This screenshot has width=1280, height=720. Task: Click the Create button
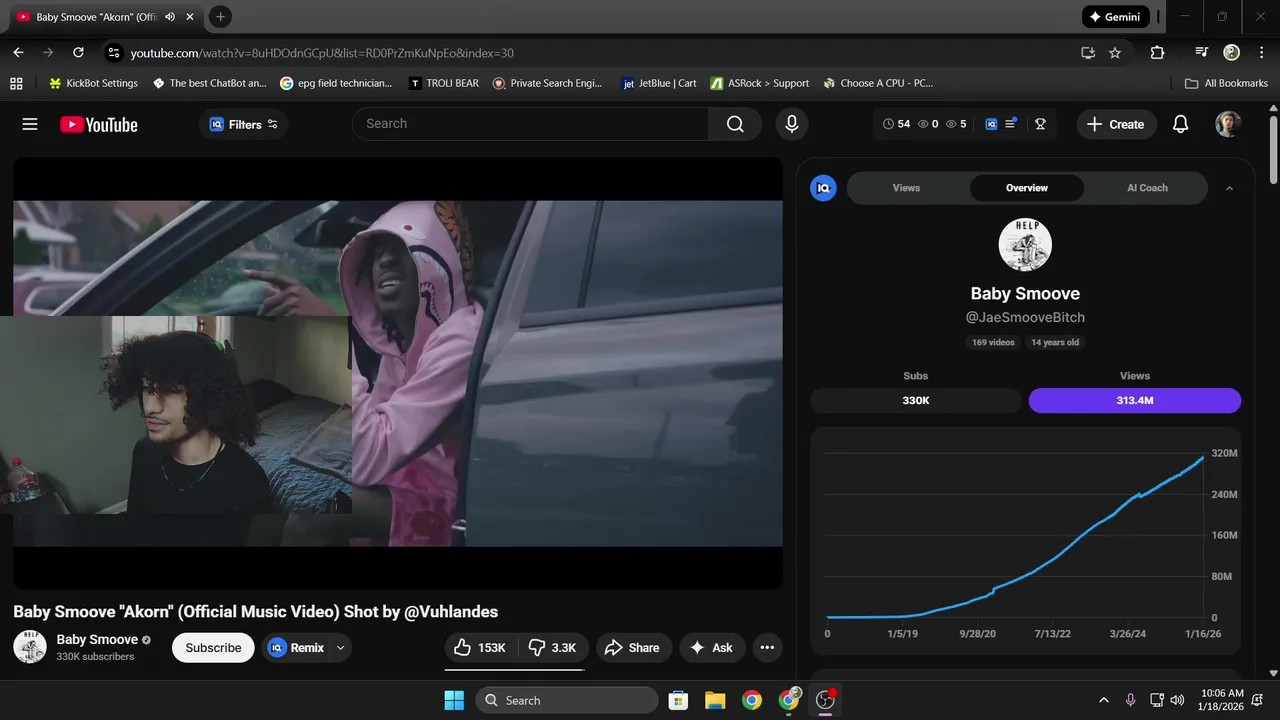(x=1116, y=124)
